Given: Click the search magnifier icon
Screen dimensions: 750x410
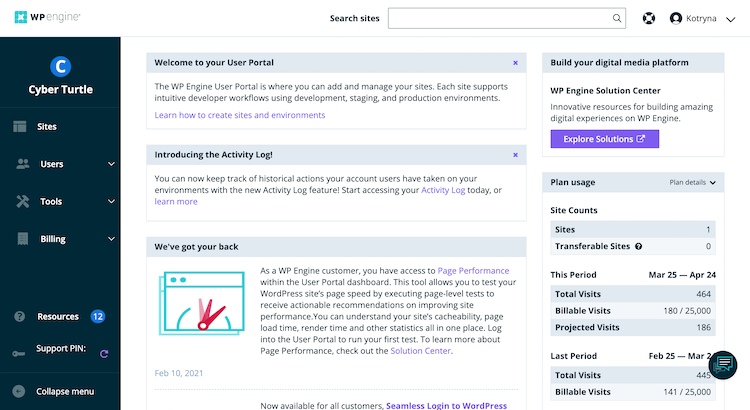Looking at the screenshot, I should 617,18.
